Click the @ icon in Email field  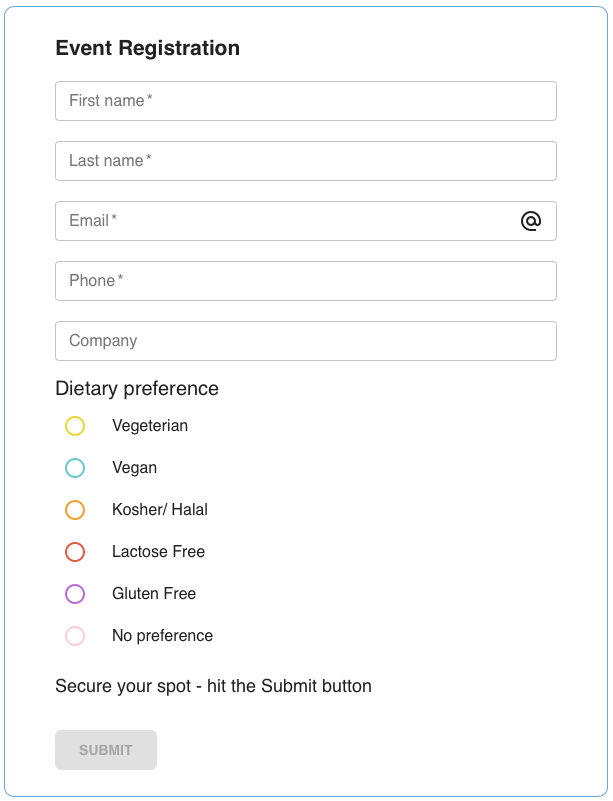tap(530, 221)
